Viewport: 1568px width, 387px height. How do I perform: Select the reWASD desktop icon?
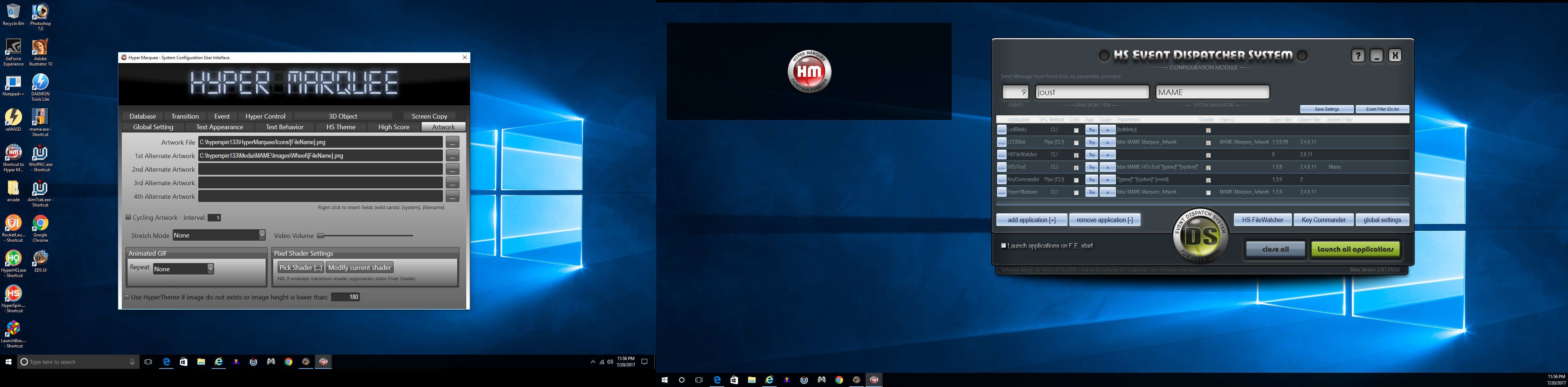pos(14,120)
